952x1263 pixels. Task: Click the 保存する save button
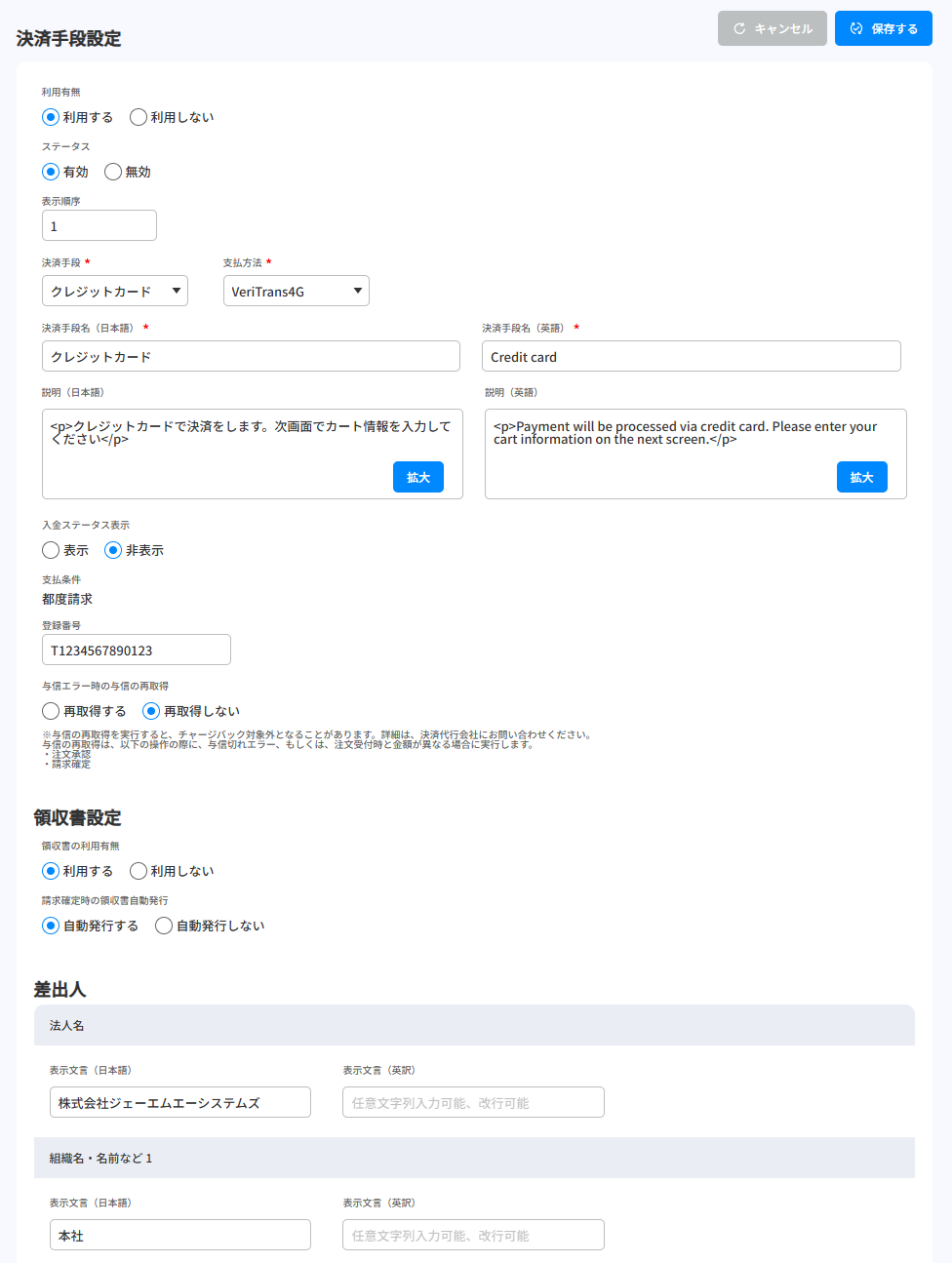click(x=883, y=28)
